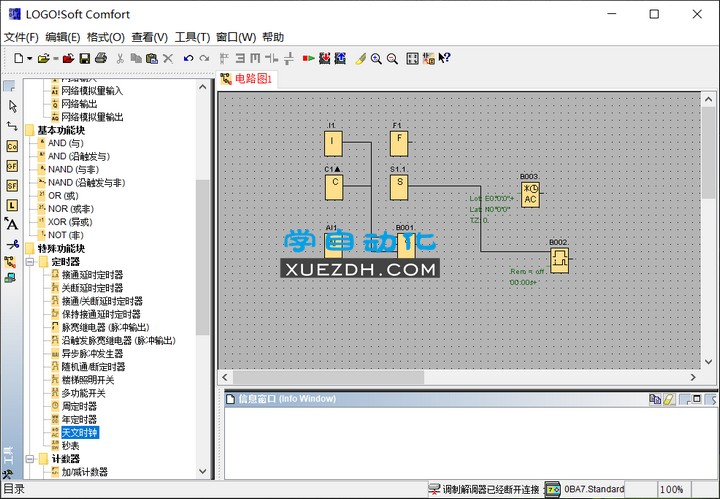Screen dimensions: 720x499
Task: Click block F1 flag on the canvas
Action: point(399,144)
